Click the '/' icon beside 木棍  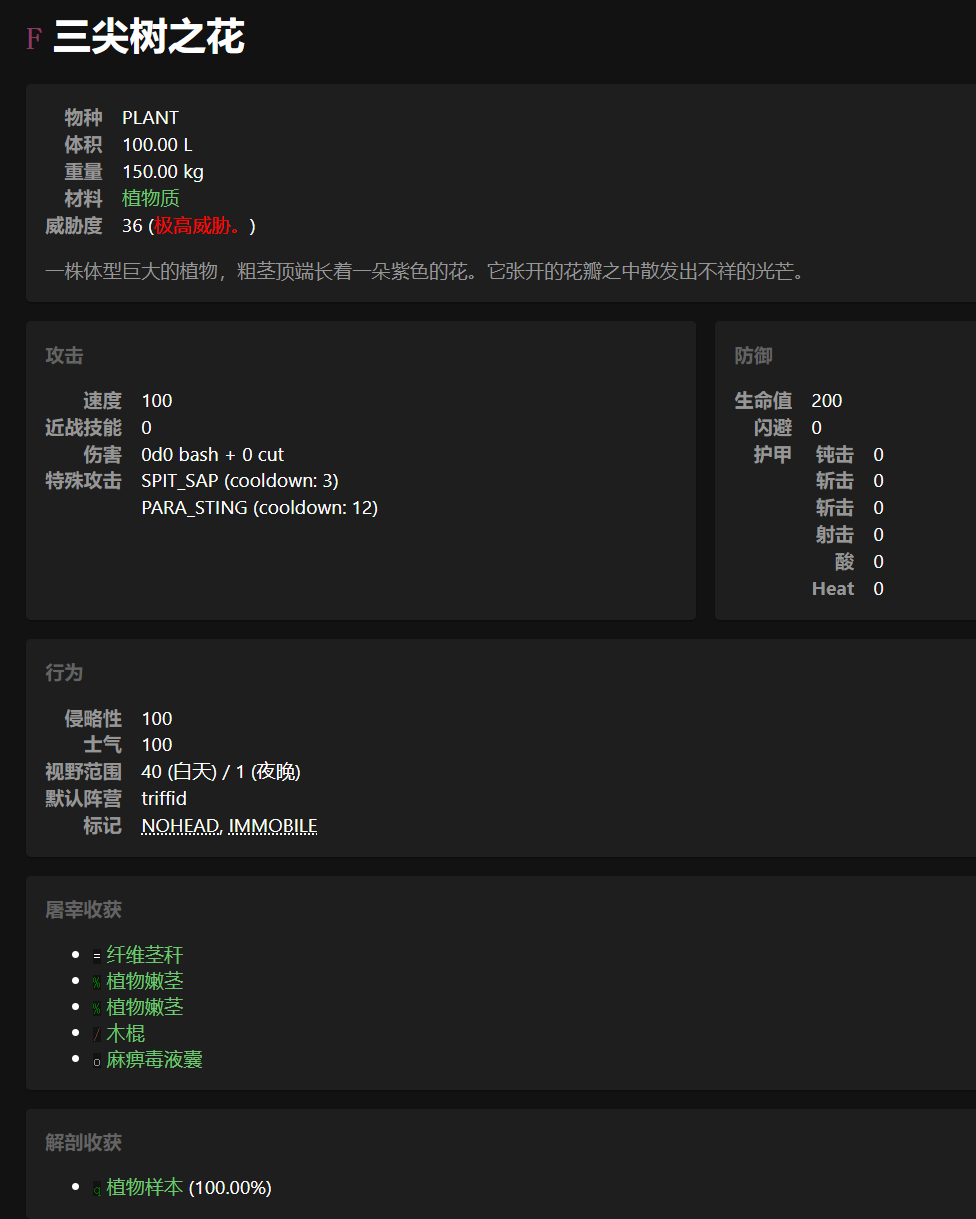[97, 1034]
